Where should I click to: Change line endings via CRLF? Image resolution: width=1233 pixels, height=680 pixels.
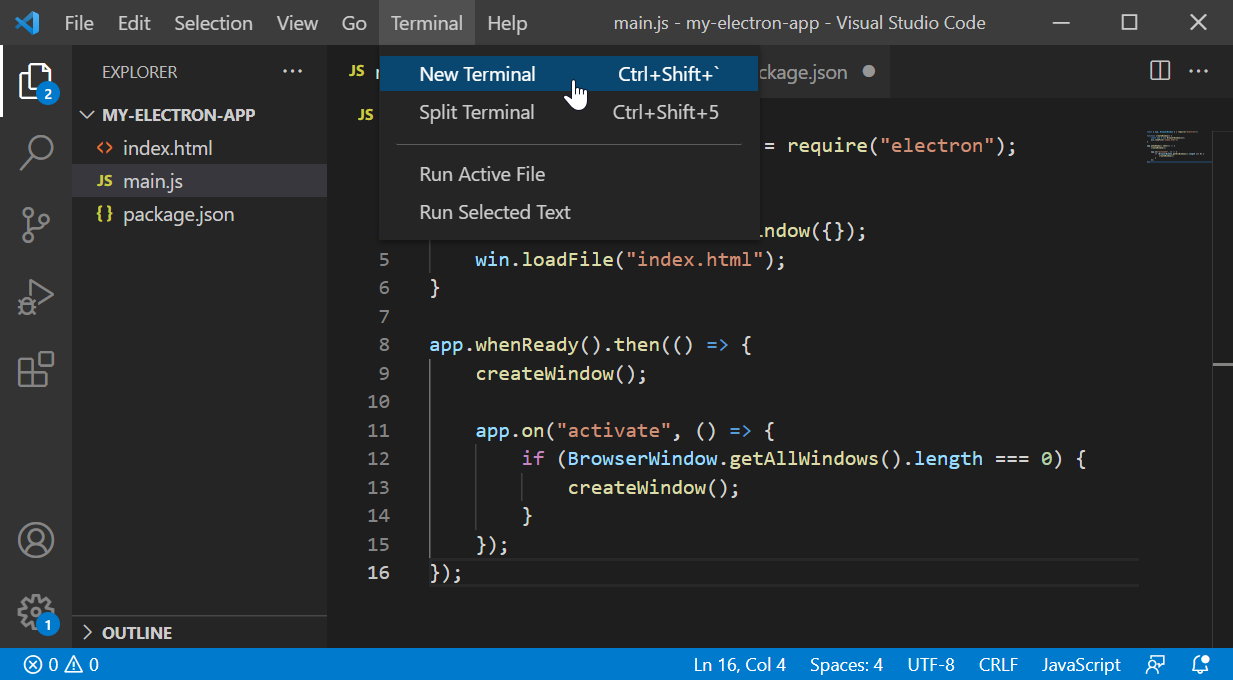point(998,664)
